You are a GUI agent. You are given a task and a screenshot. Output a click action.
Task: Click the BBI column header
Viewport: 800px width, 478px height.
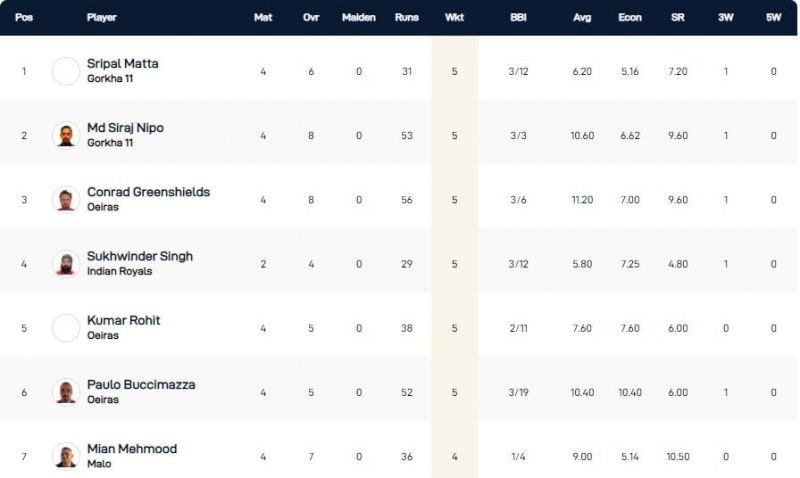coord(518,18)
